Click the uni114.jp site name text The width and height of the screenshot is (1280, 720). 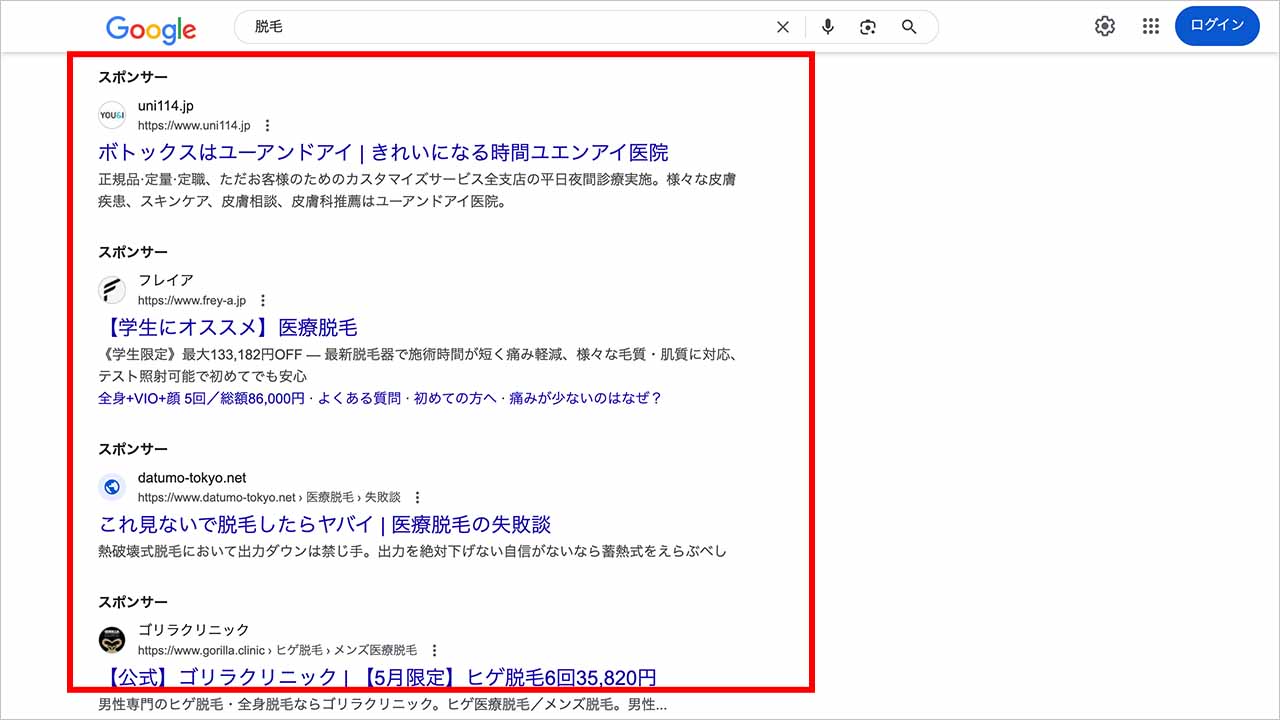click(166, 106)
